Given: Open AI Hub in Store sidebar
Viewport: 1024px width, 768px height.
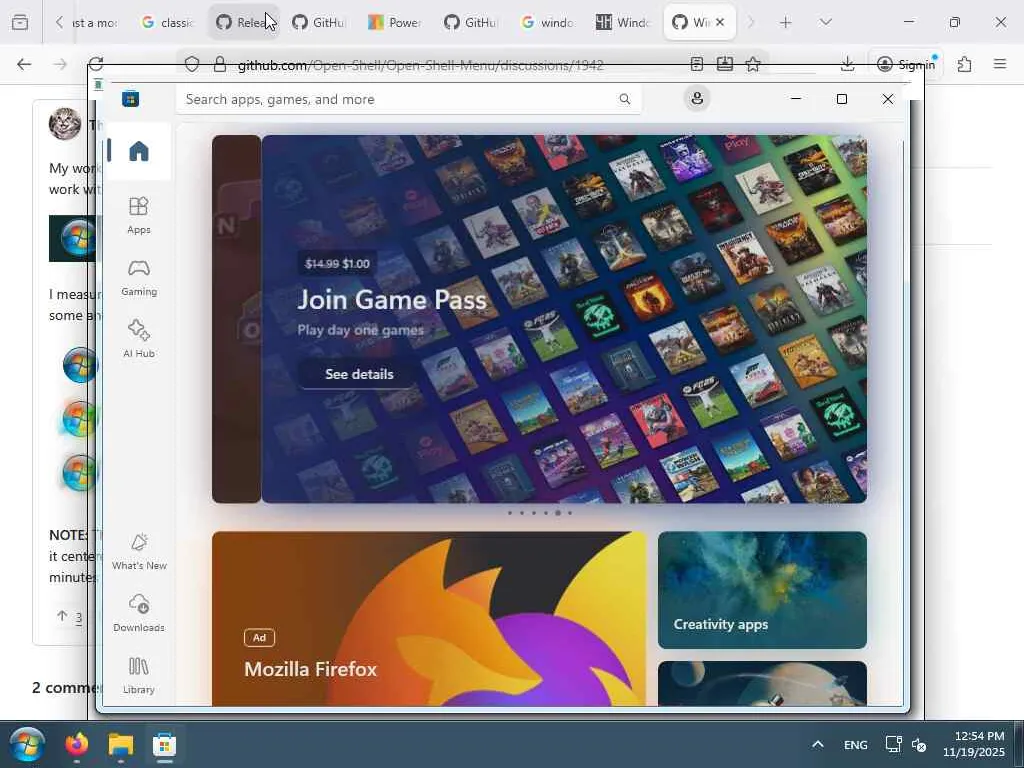Looking at the screenshot, I should 138,340.
